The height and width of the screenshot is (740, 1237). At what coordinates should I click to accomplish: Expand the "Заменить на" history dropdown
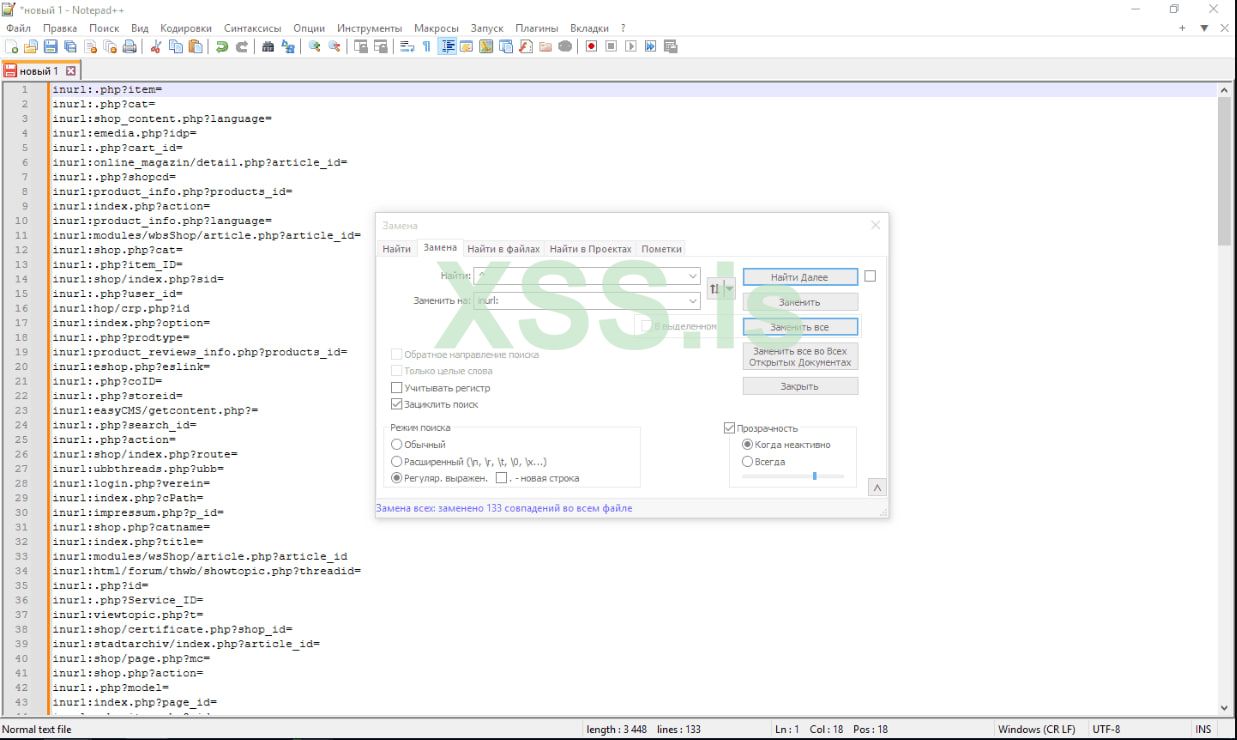[693, 300]
